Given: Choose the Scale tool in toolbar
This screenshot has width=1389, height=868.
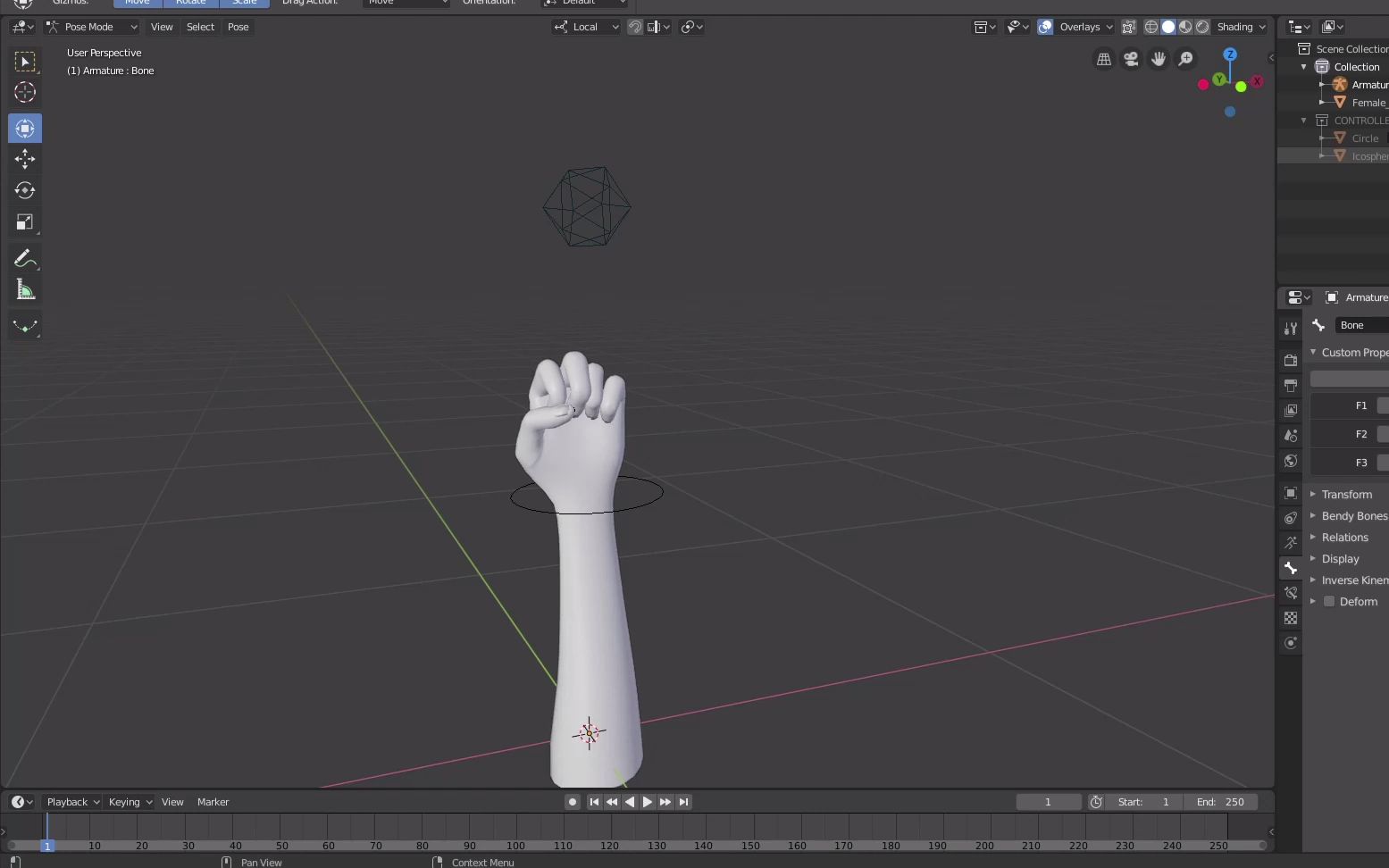Looking at the screenshot, I should coord(25,222).
